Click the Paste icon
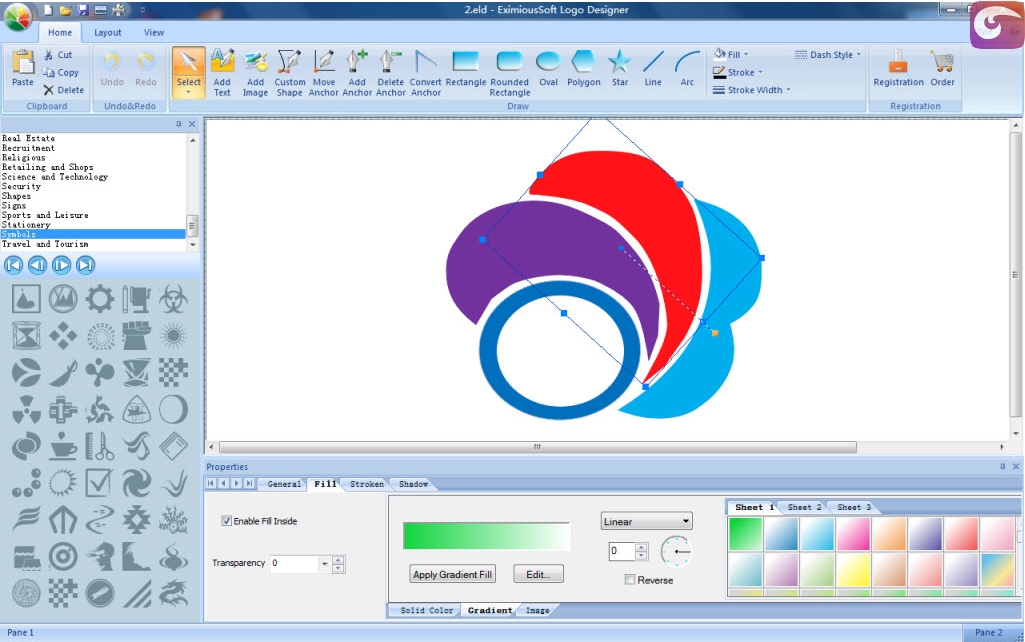The height and width of the screenshot is (642, 1025). (x=23, y=69)
